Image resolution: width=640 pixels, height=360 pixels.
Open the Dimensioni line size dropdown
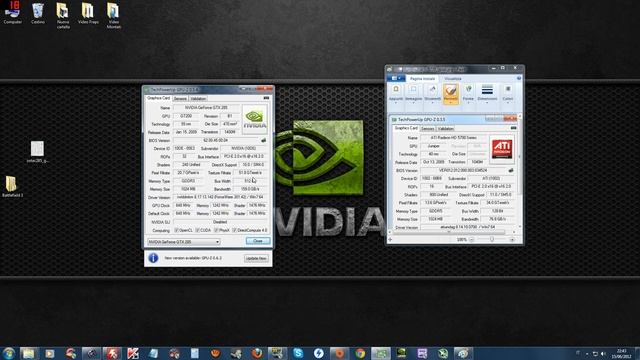[487, 93]
